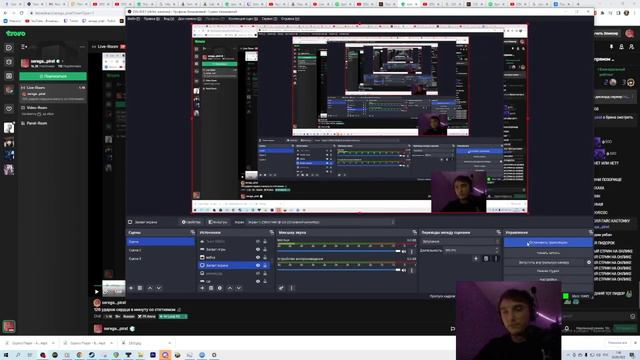Toggle visibility eye of the second source row
640x360 pixels.
click(x=258, y=249)
